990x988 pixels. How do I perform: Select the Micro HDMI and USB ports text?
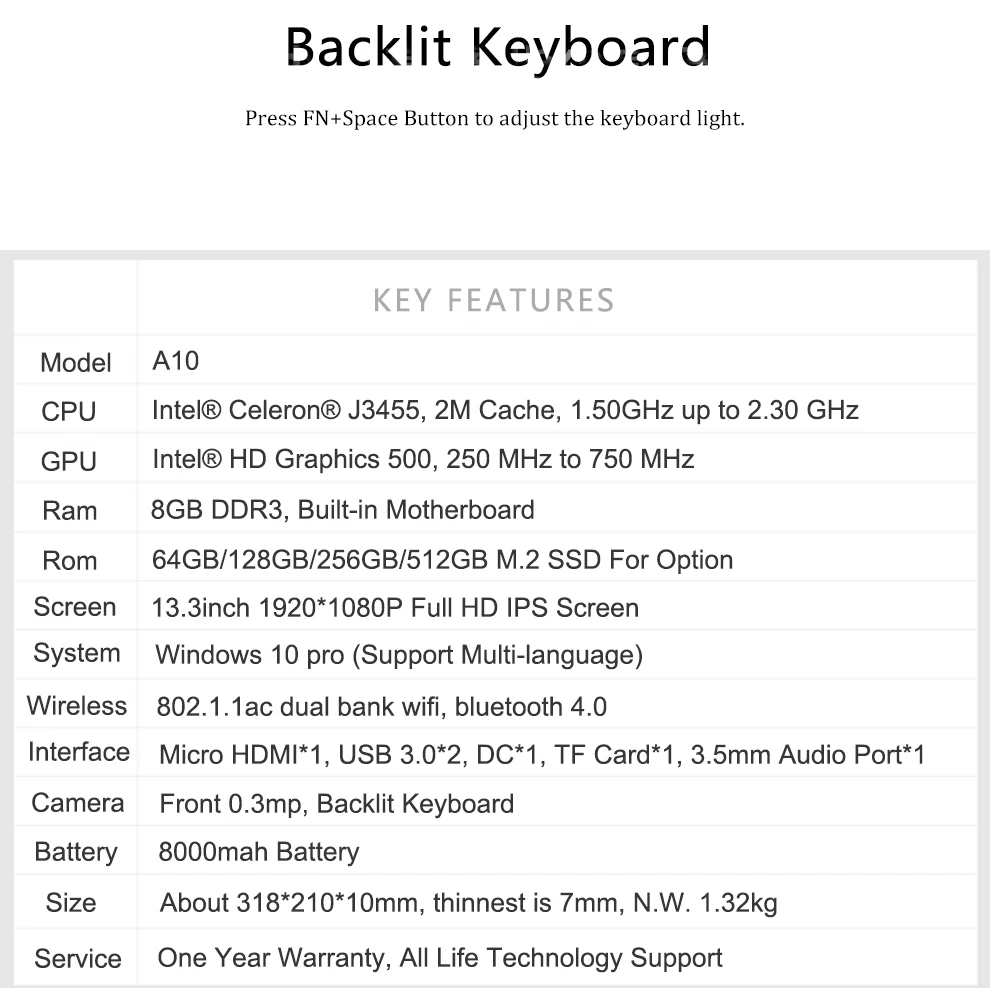click(542, 755)
